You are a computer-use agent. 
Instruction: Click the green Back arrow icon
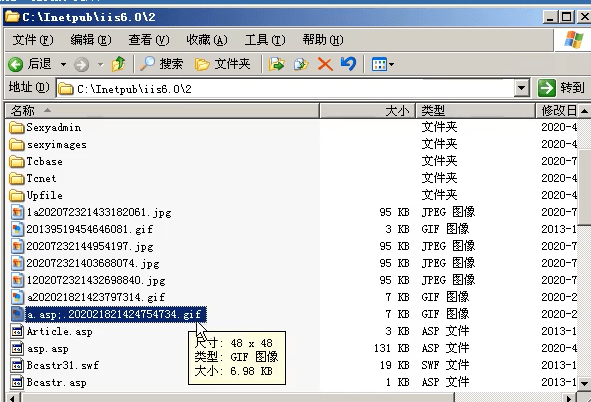pyautogui.click(x=15, y=64)
